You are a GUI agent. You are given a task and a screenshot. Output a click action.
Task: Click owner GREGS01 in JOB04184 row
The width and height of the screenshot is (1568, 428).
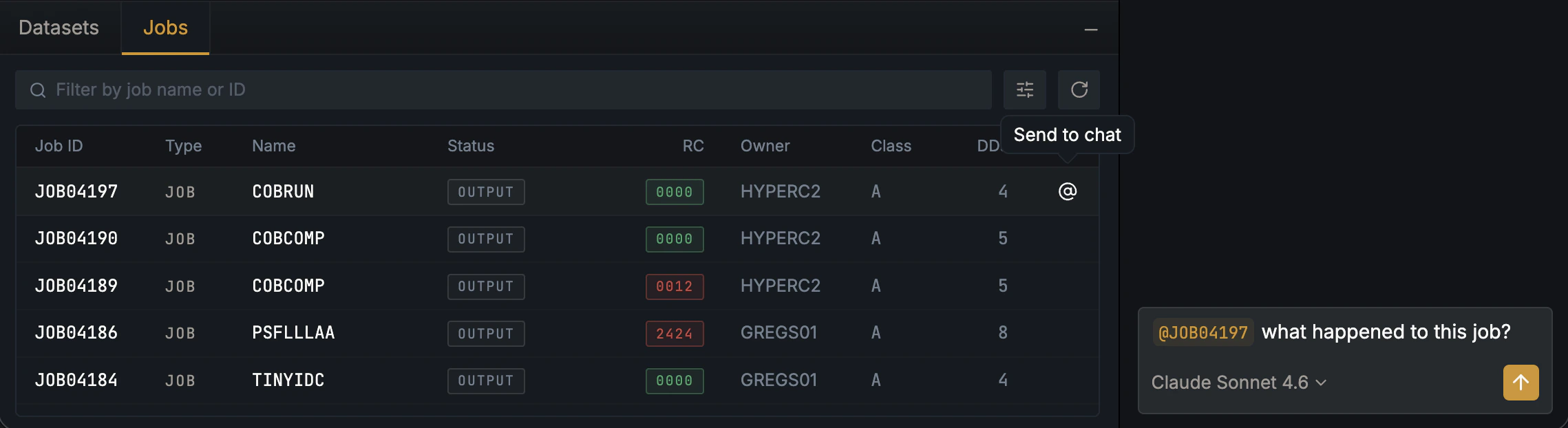point(778,380)
